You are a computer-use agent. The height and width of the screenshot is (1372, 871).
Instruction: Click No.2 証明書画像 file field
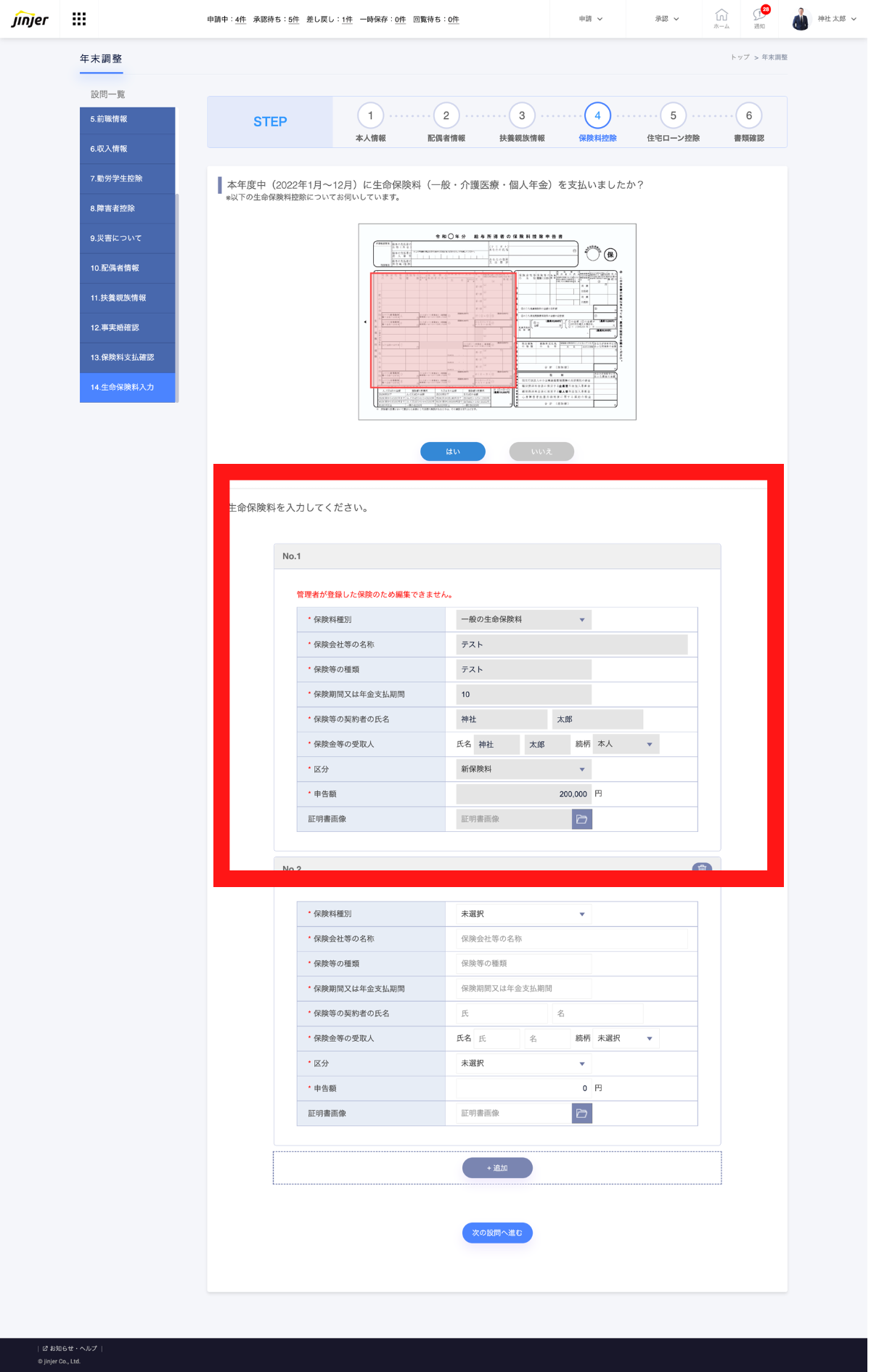click(514, 1113)
